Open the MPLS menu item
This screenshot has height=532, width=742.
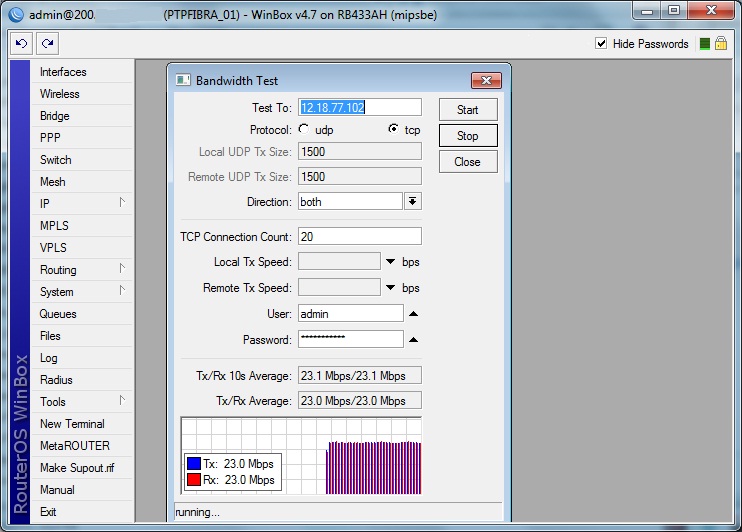click(81, 226)
